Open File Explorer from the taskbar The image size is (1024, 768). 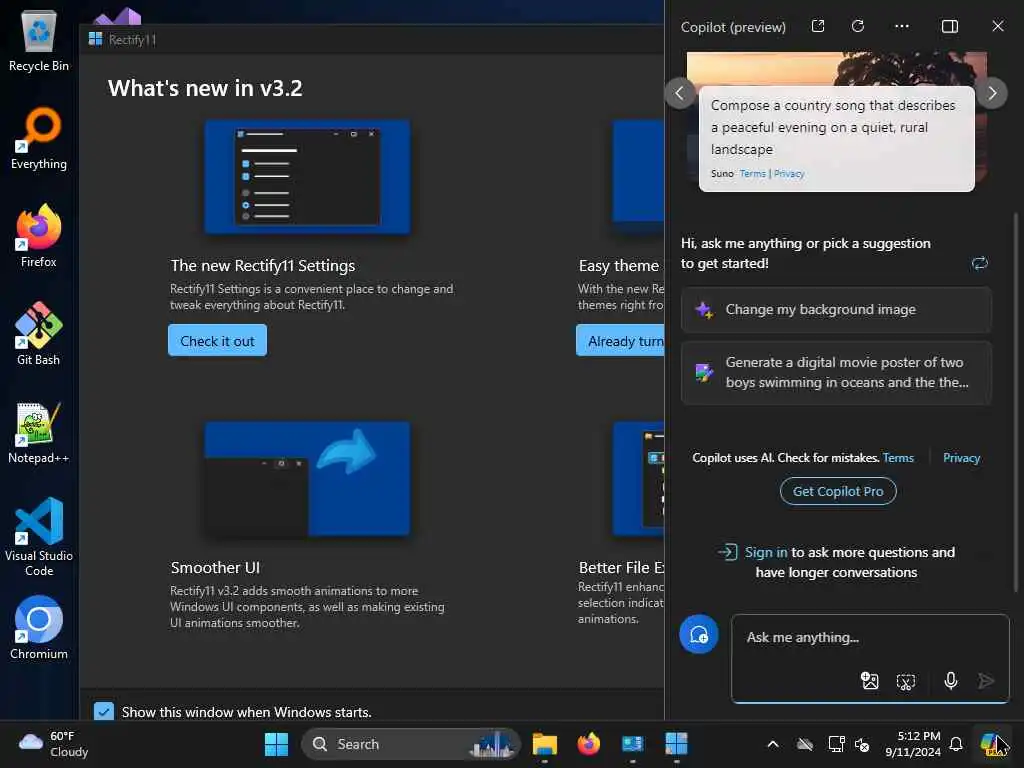coord(545,744)
